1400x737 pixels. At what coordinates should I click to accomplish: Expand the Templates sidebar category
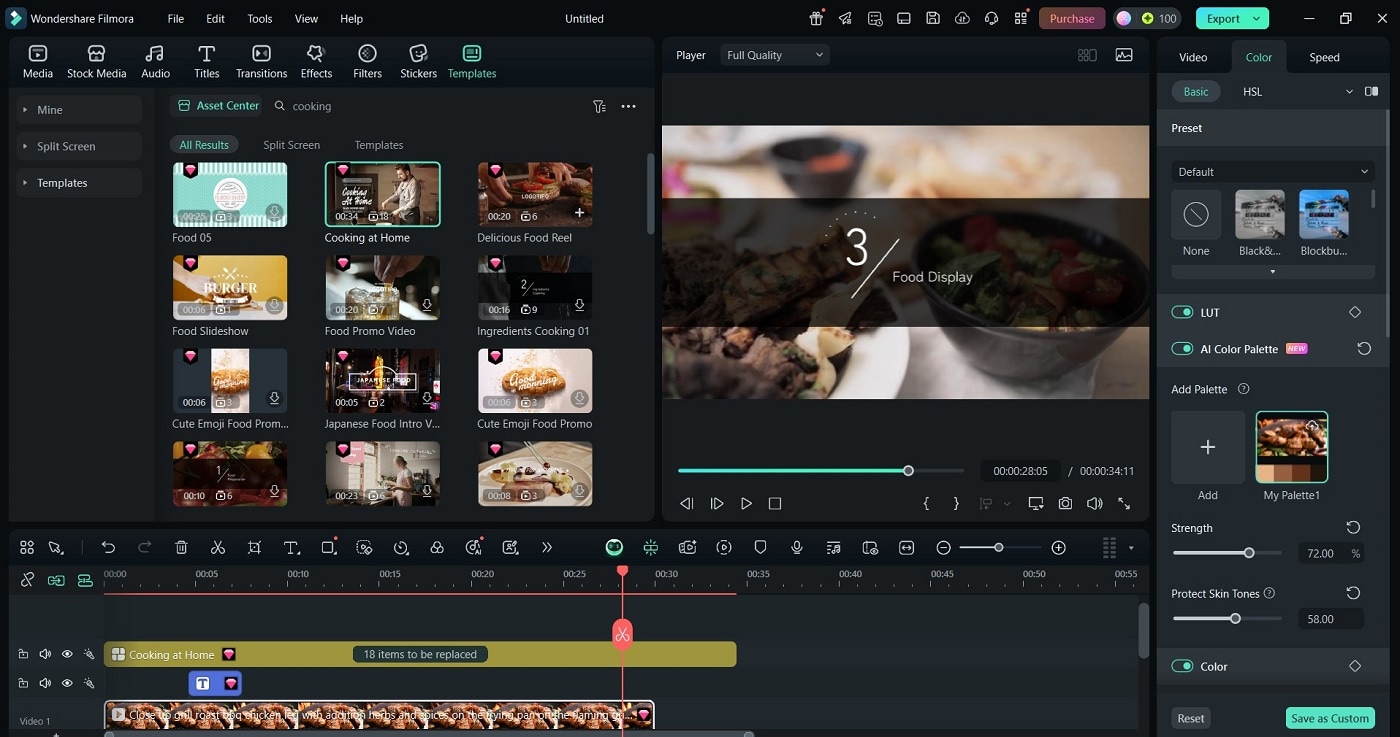[x=79, y=183]
